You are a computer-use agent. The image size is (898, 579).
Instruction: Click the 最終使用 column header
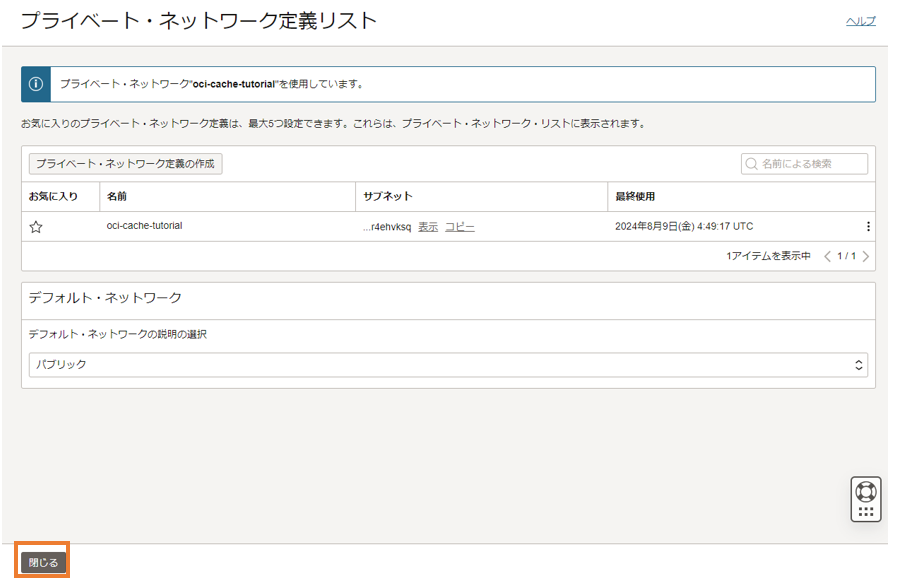(635, 196)
